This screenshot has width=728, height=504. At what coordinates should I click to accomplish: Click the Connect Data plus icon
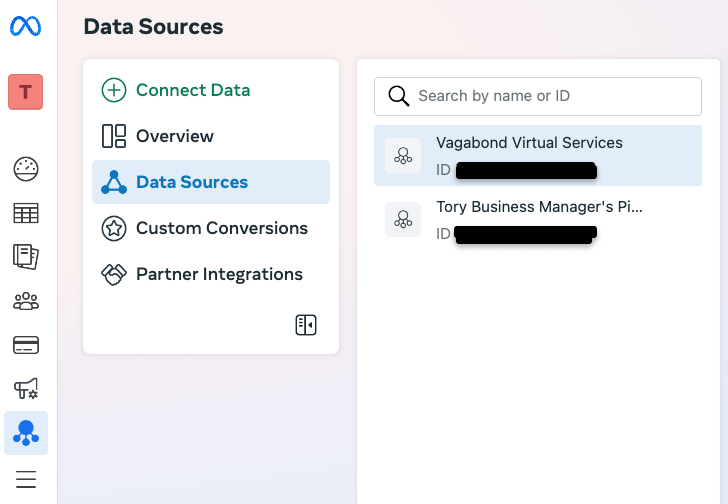[x=114, y=90]
